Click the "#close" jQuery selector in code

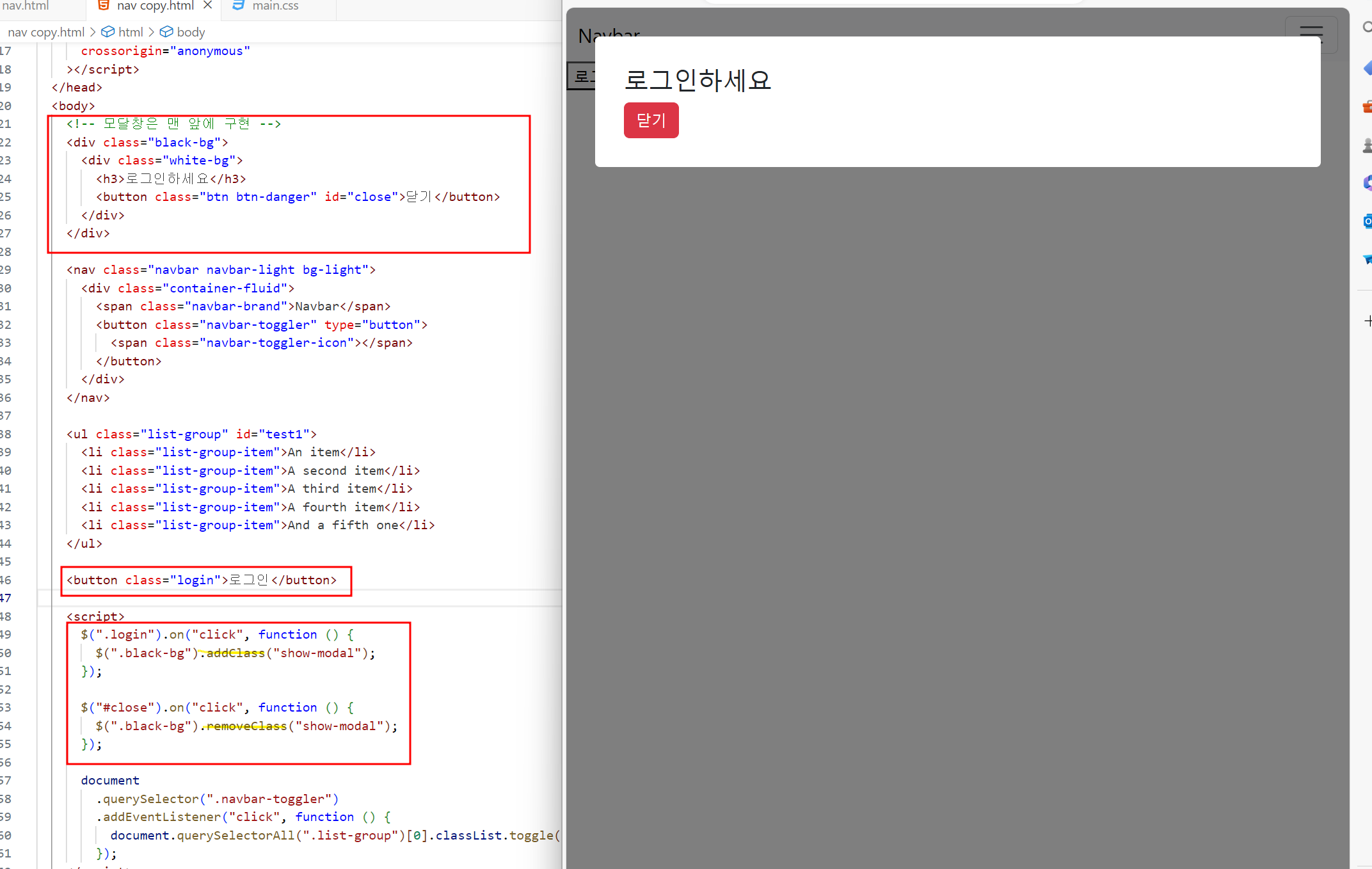tap(125, 708)
